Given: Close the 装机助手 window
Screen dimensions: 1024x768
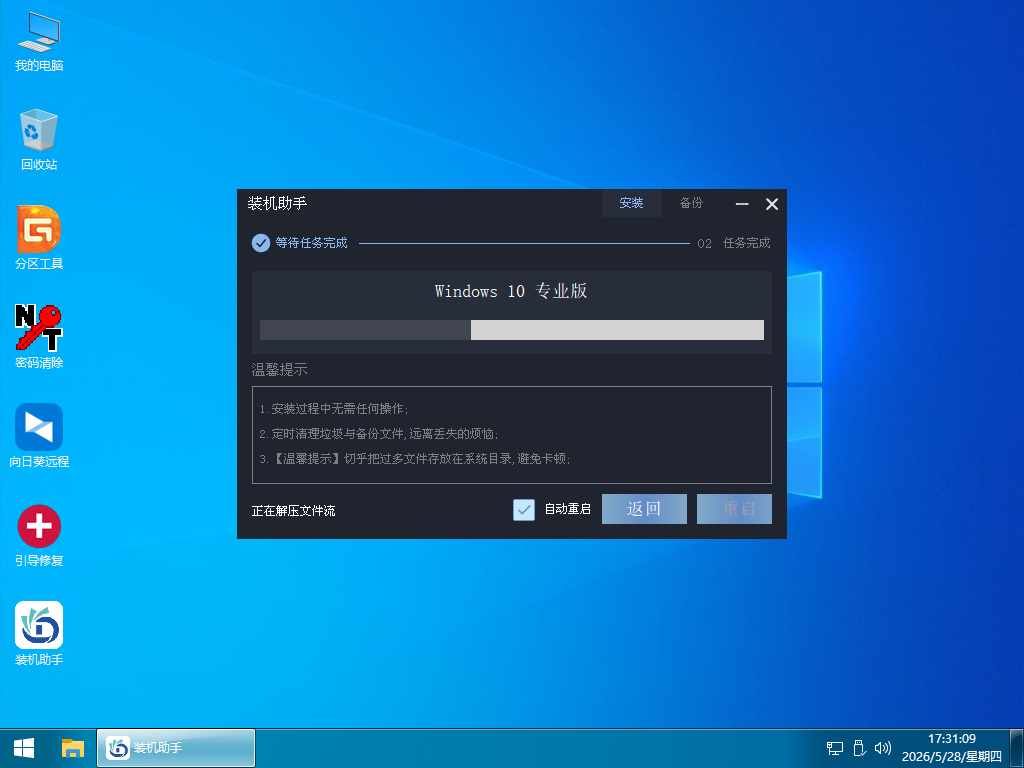Looking at the screenshot, I should click(772, 204).
